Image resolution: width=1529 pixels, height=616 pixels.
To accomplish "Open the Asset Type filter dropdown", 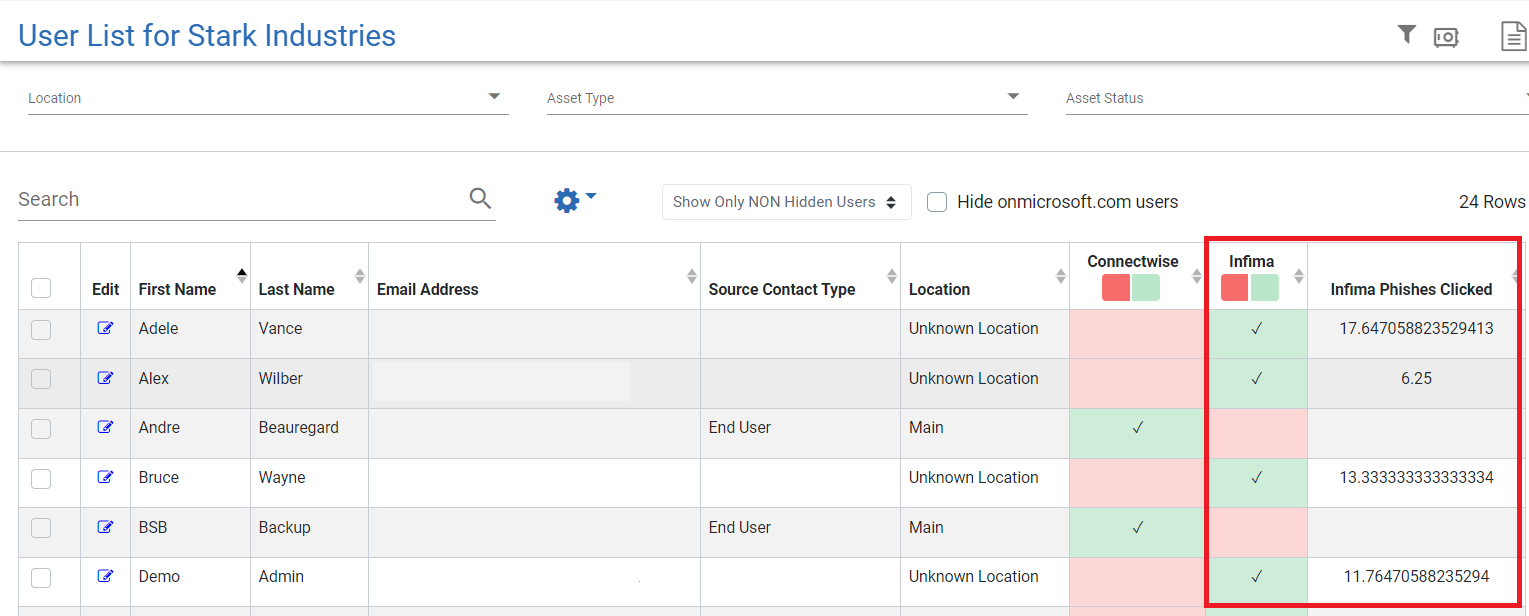I will (x=787, y=98).
